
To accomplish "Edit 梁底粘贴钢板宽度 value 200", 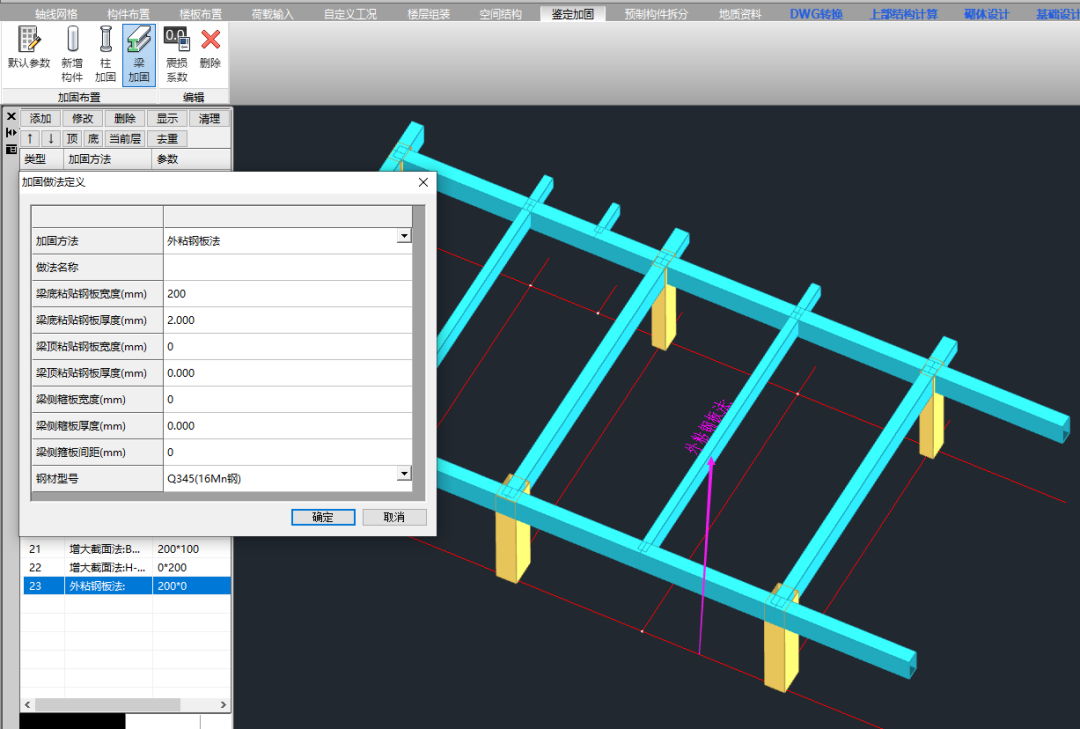I will (x=287, y=294).
